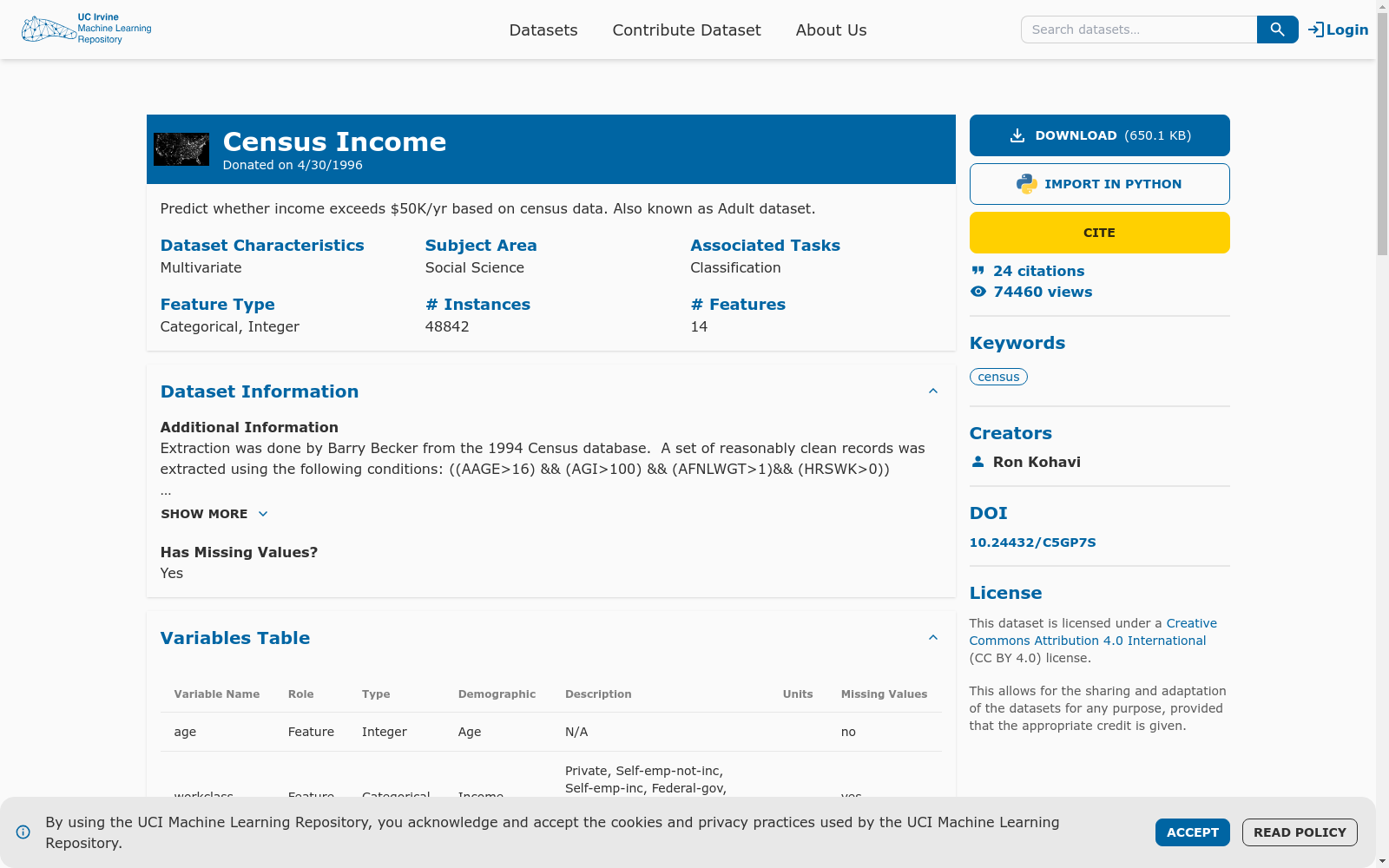Click inside the search datasets field
Viewport: 1389px width, 868px height.
(1137, 29)
